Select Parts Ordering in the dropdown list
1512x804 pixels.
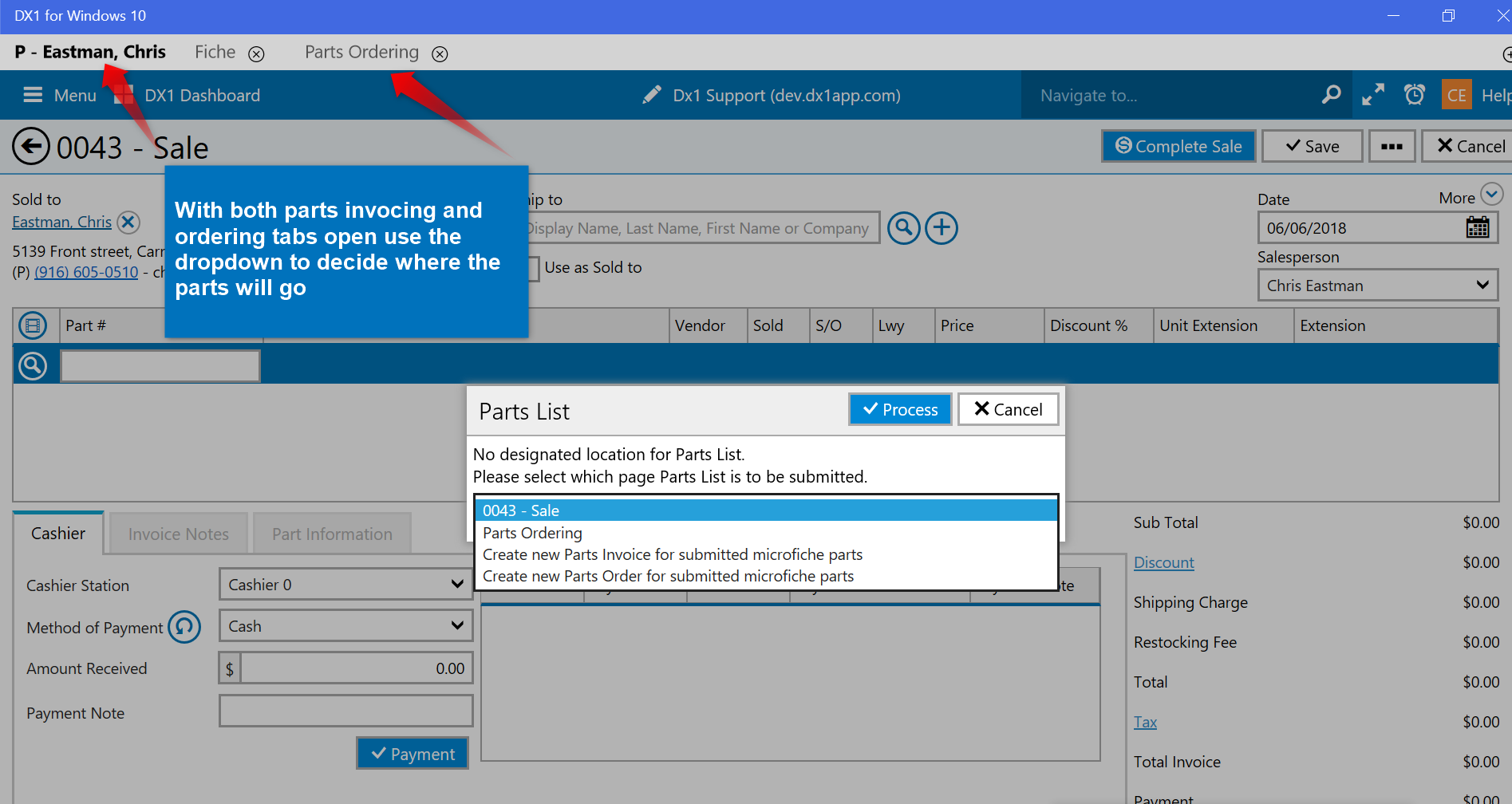coord(766,533)
